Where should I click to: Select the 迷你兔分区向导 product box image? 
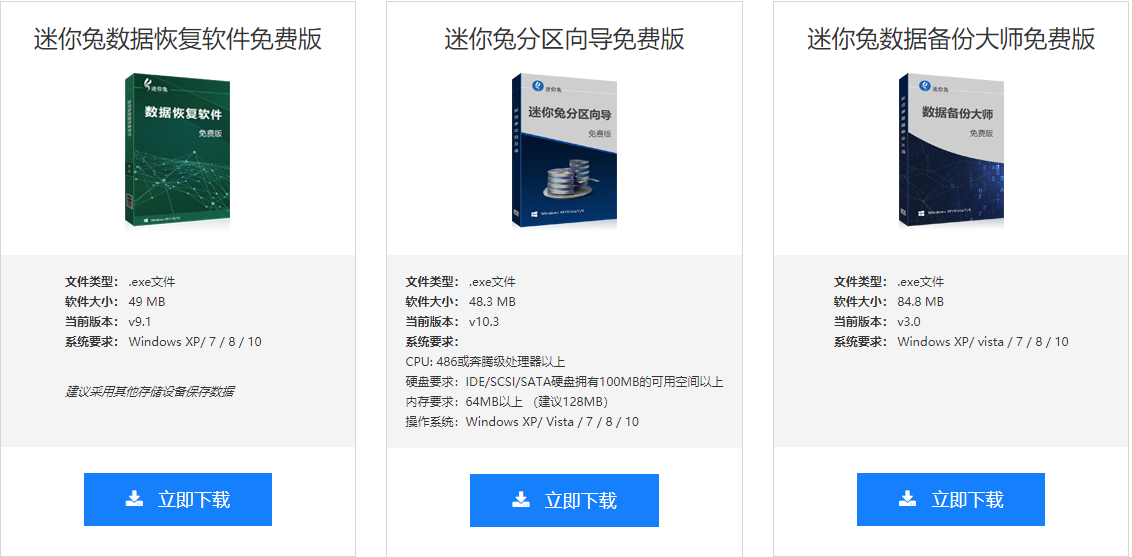(x=565, y=151)
